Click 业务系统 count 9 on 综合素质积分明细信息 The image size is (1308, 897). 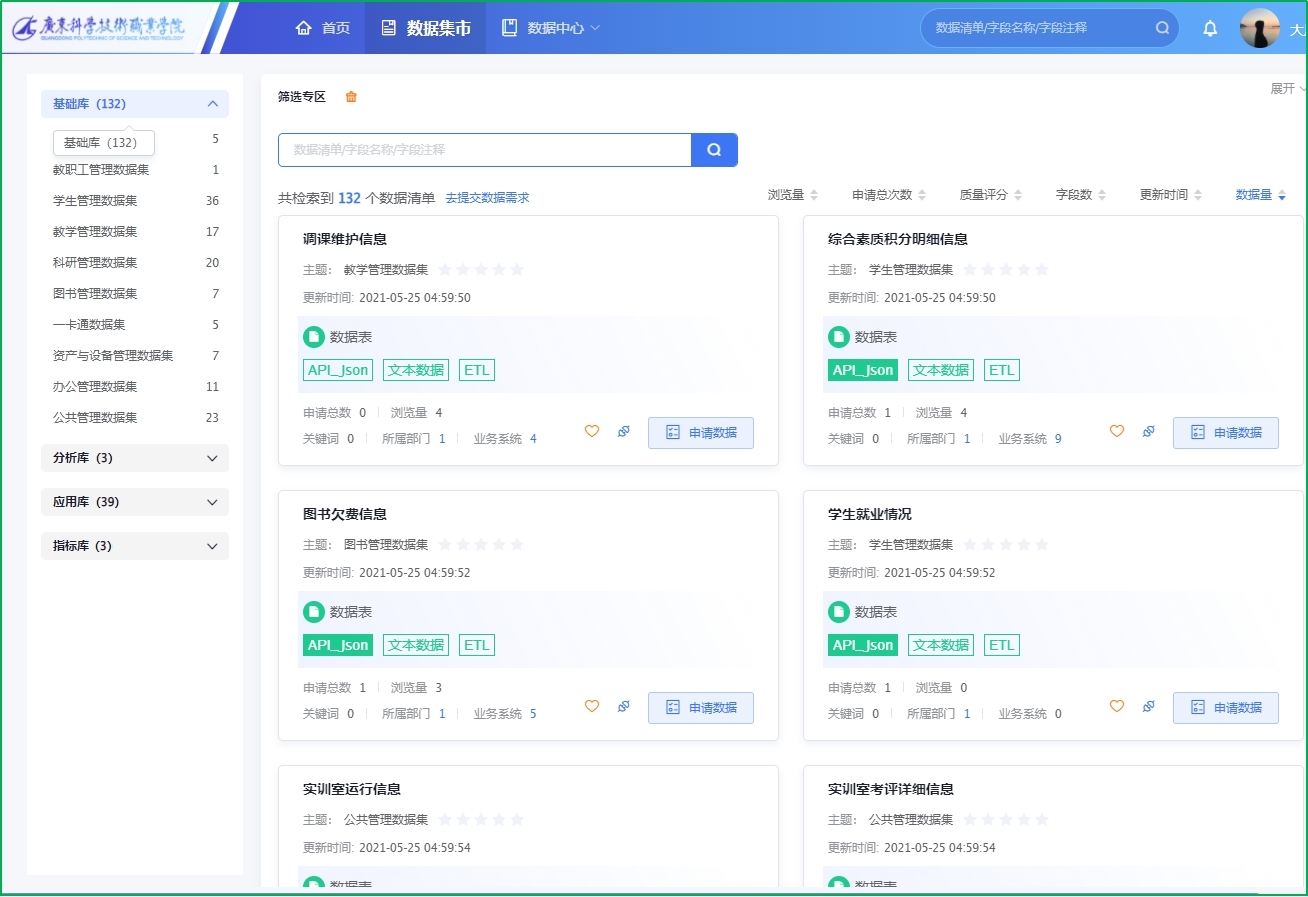tap(1058, 439)
